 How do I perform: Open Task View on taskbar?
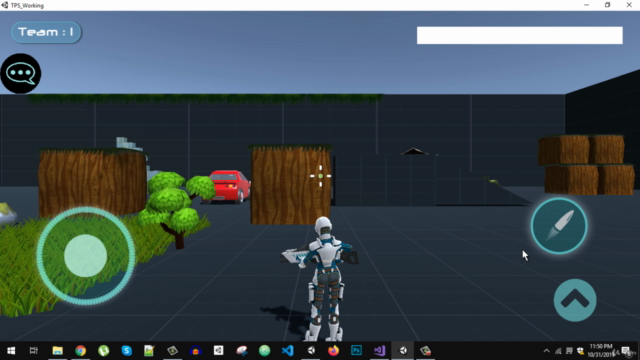[x=33, y=351]
